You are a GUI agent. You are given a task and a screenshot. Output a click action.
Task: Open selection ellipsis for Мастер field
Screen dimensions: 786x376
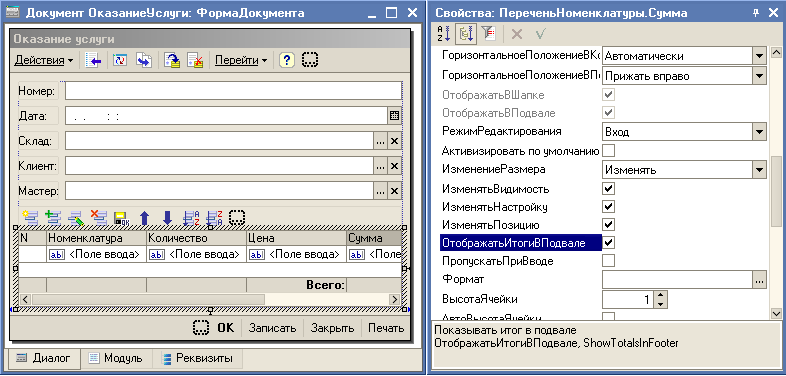[380, 191]
